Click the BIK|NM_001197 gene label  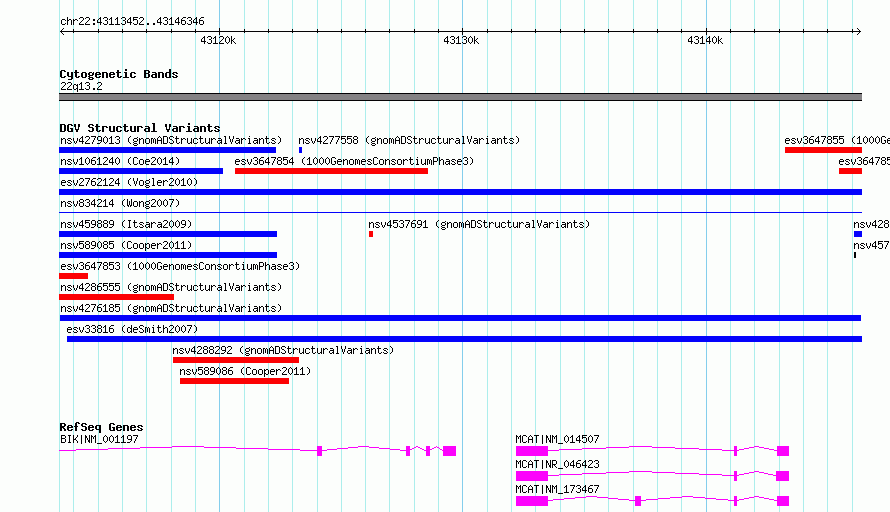99,439
